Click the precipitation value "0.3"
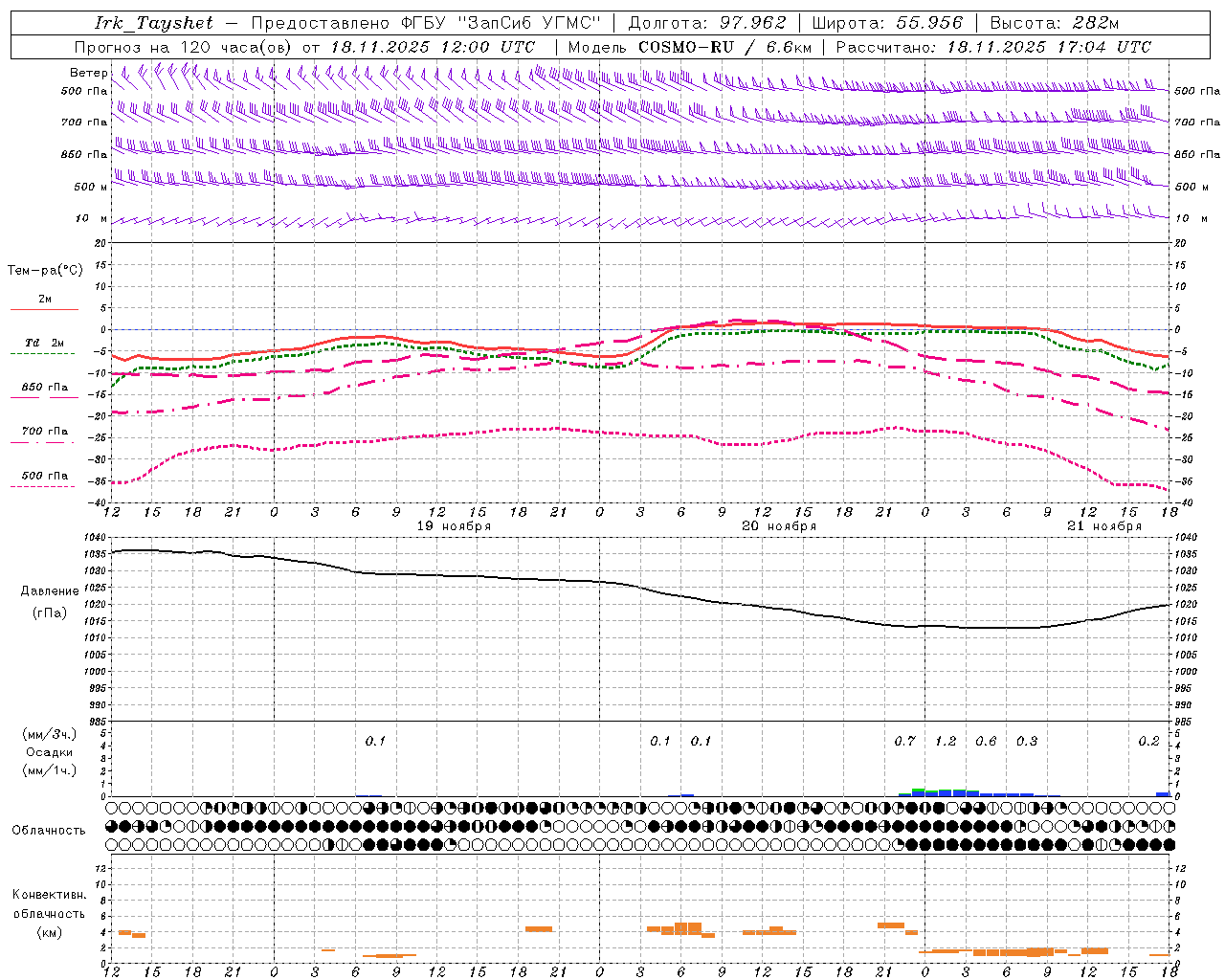 [1027, 741]
